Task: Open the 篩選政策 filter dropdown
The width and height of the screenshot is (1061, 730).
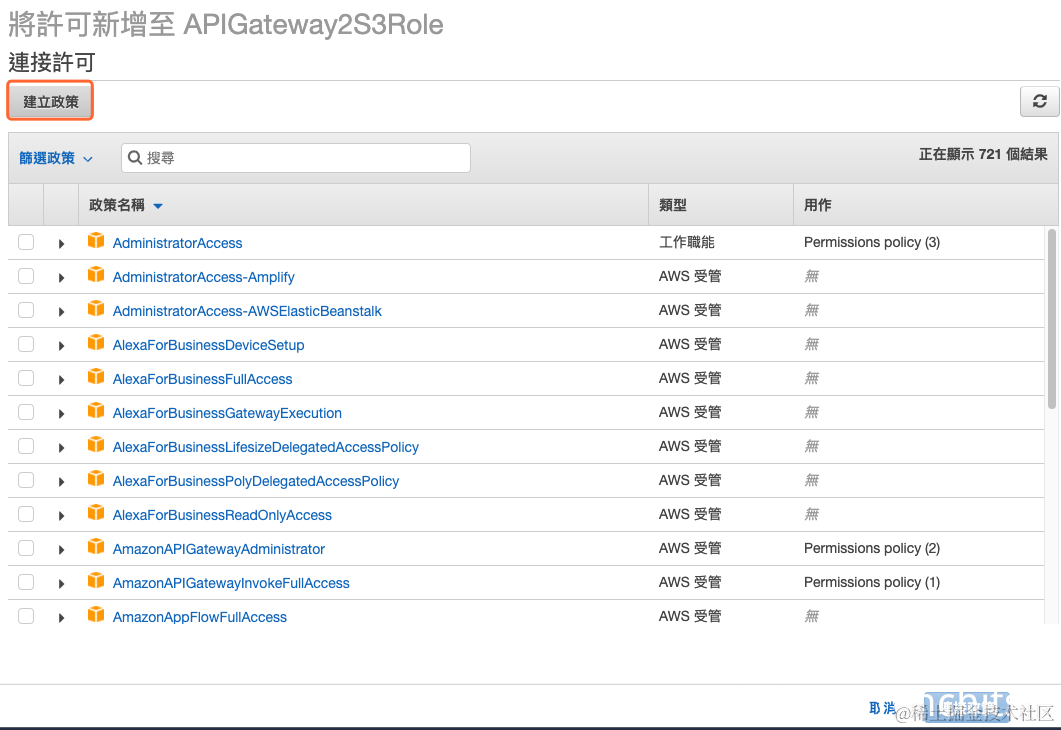Action: pos(55,158)
